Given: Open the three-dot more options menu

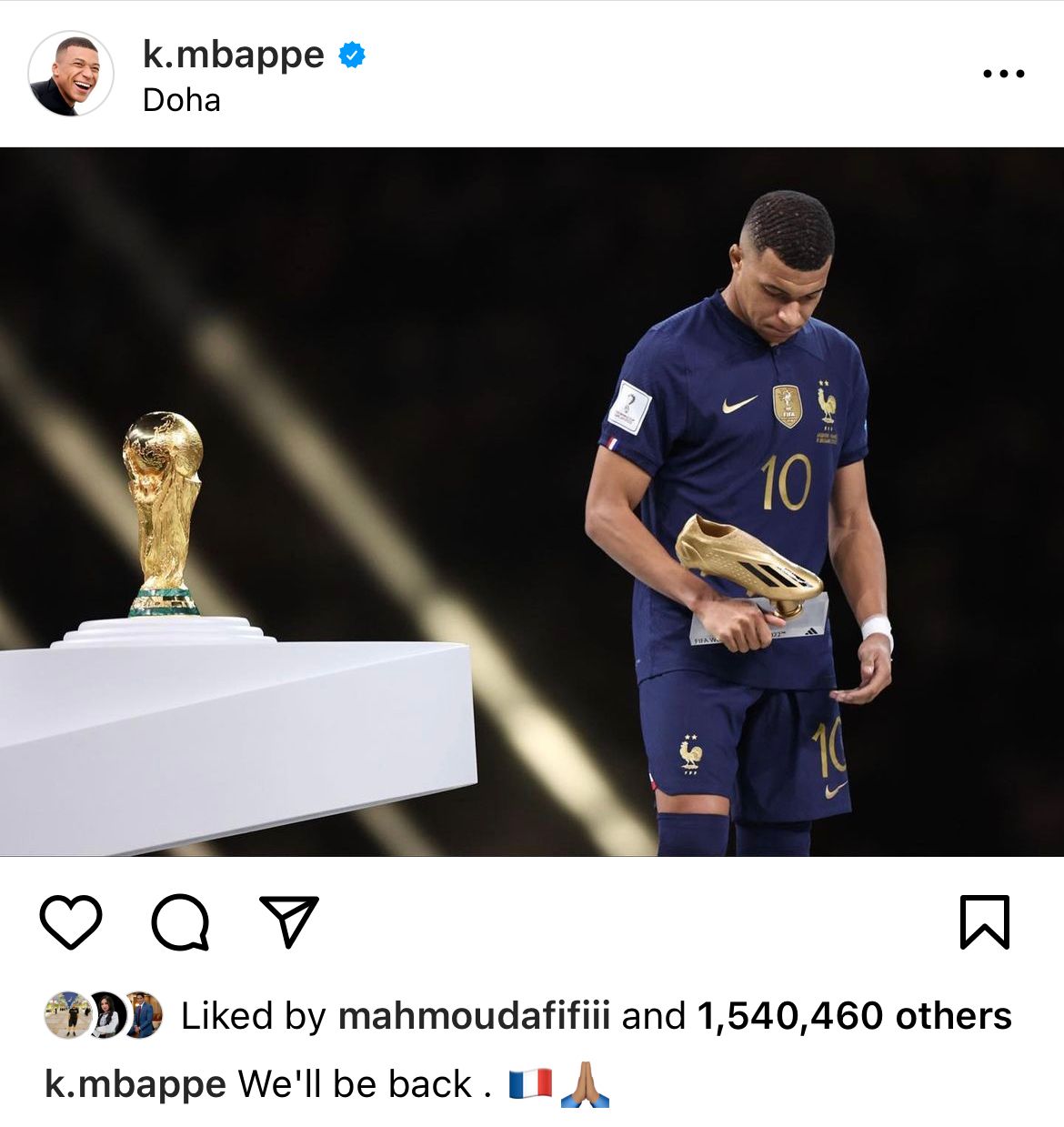Looking at the screenshot, I should click(x=1004, y=74).
